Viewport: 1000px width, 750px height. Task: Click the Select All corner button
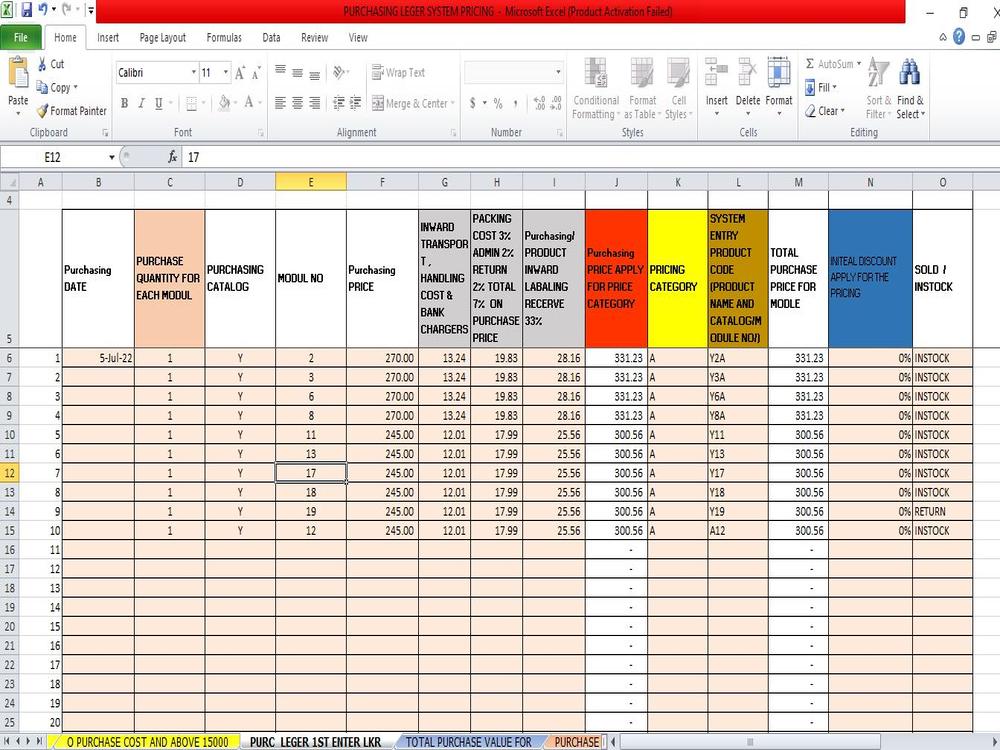coord(10,182)
